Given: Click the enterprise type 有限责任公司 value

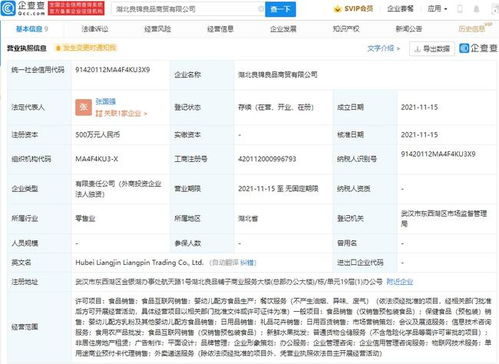Looking at the screenshot, I should [x=118, y=189].
